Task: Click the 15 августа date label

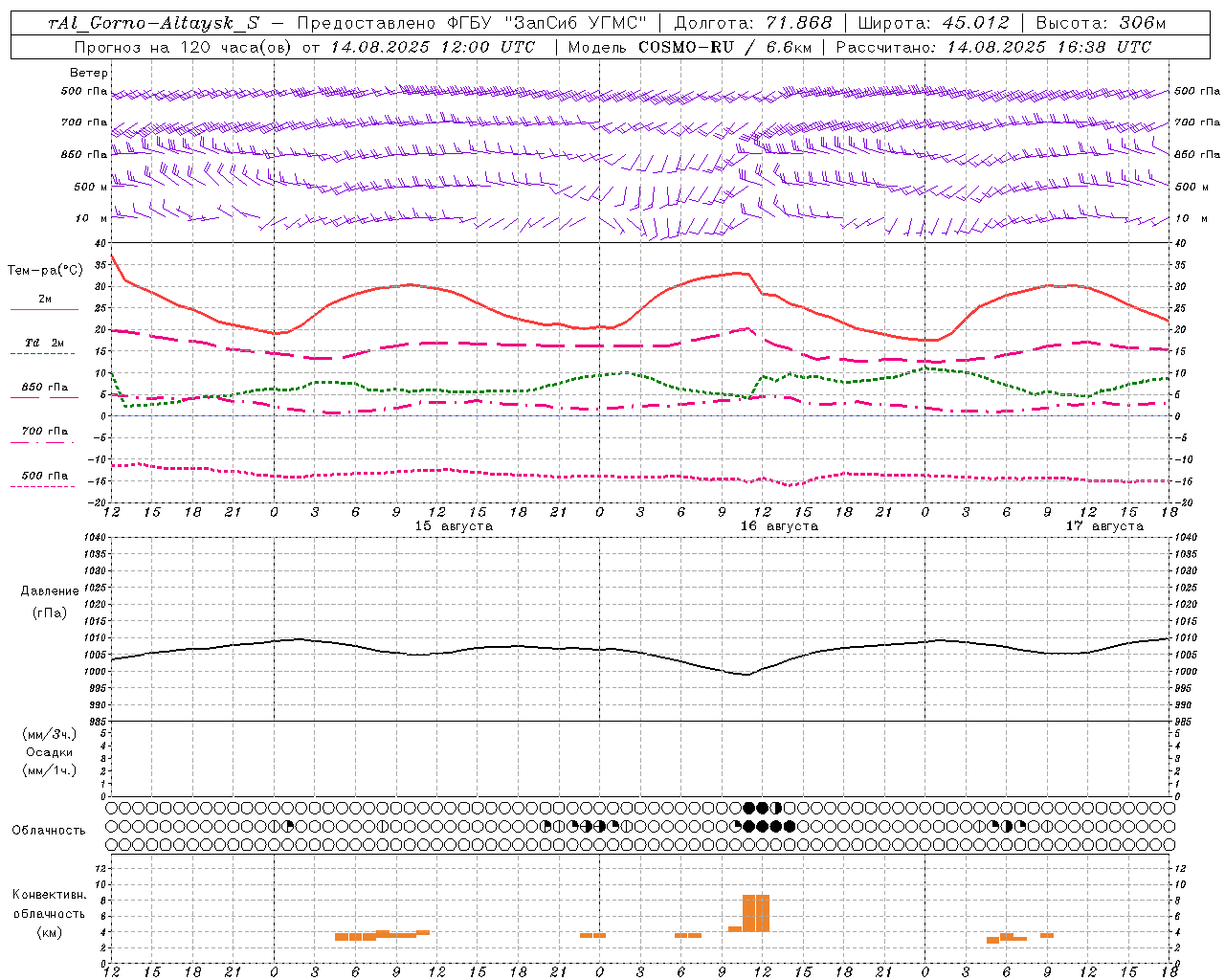Action: [x=454, y=526]
